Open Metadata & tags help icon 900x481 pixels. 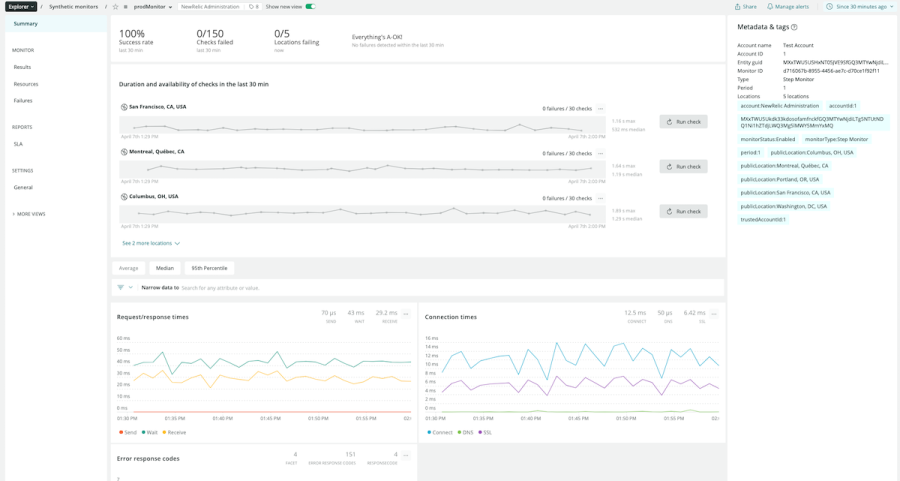click(794, 27)
